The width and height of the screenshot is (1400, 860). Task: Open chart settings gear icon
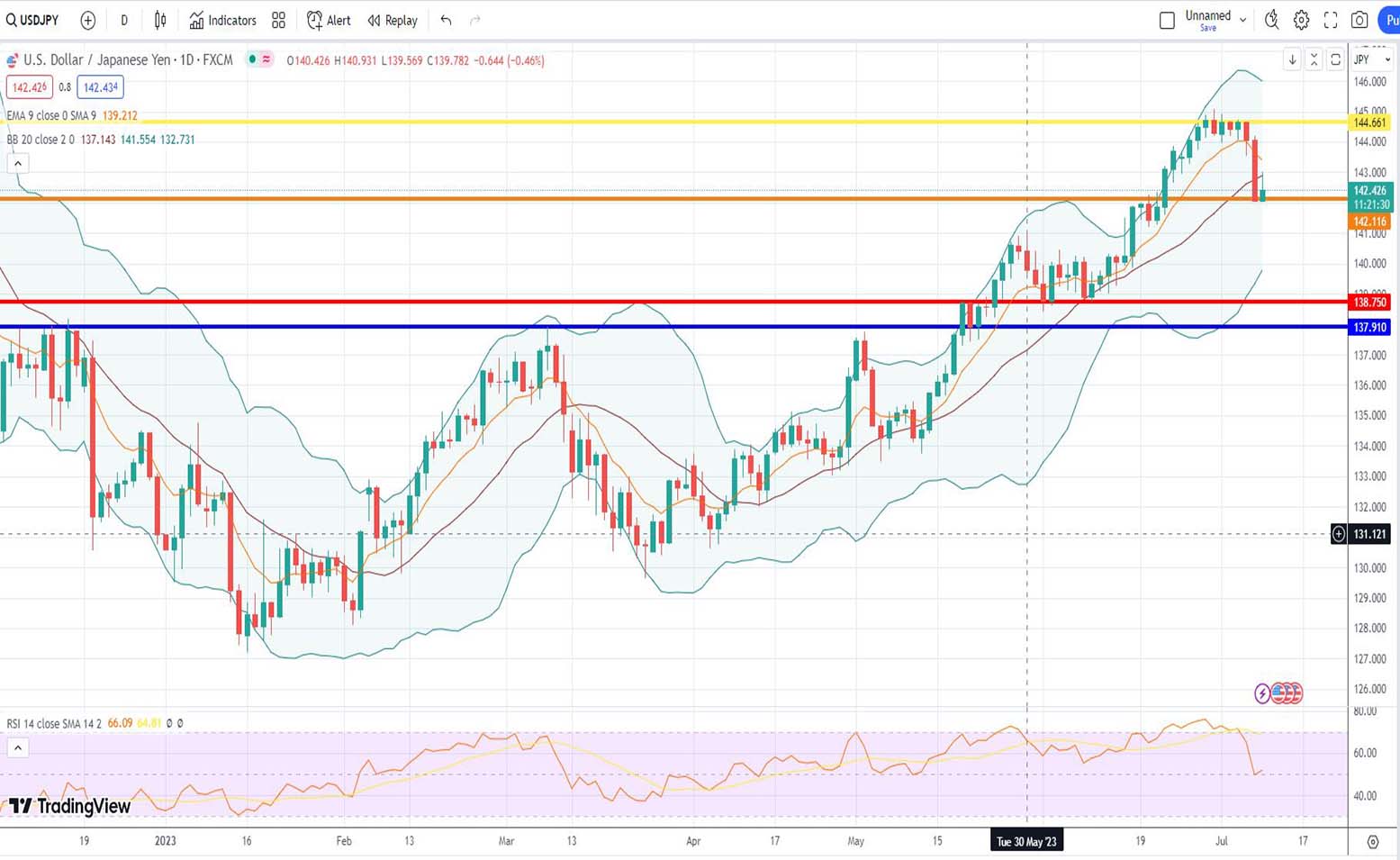click(x=1301, y=20)
